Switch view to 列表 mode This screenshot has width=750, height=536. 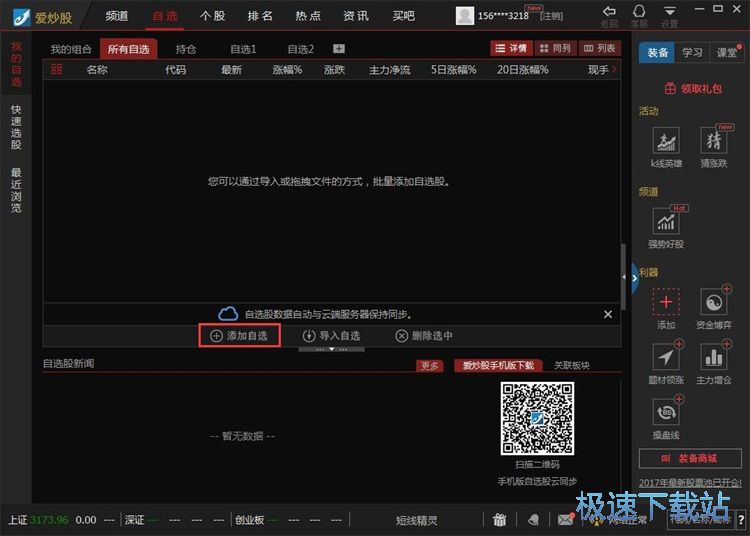tap(599, 48)
